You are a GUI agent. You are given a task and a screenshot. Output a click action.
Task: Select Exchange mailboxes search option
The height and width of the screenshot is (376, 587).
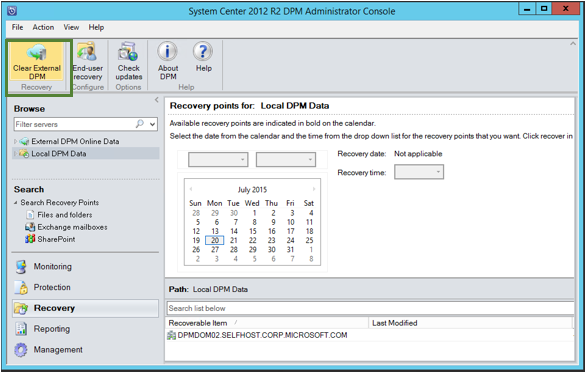coord(72,227)
